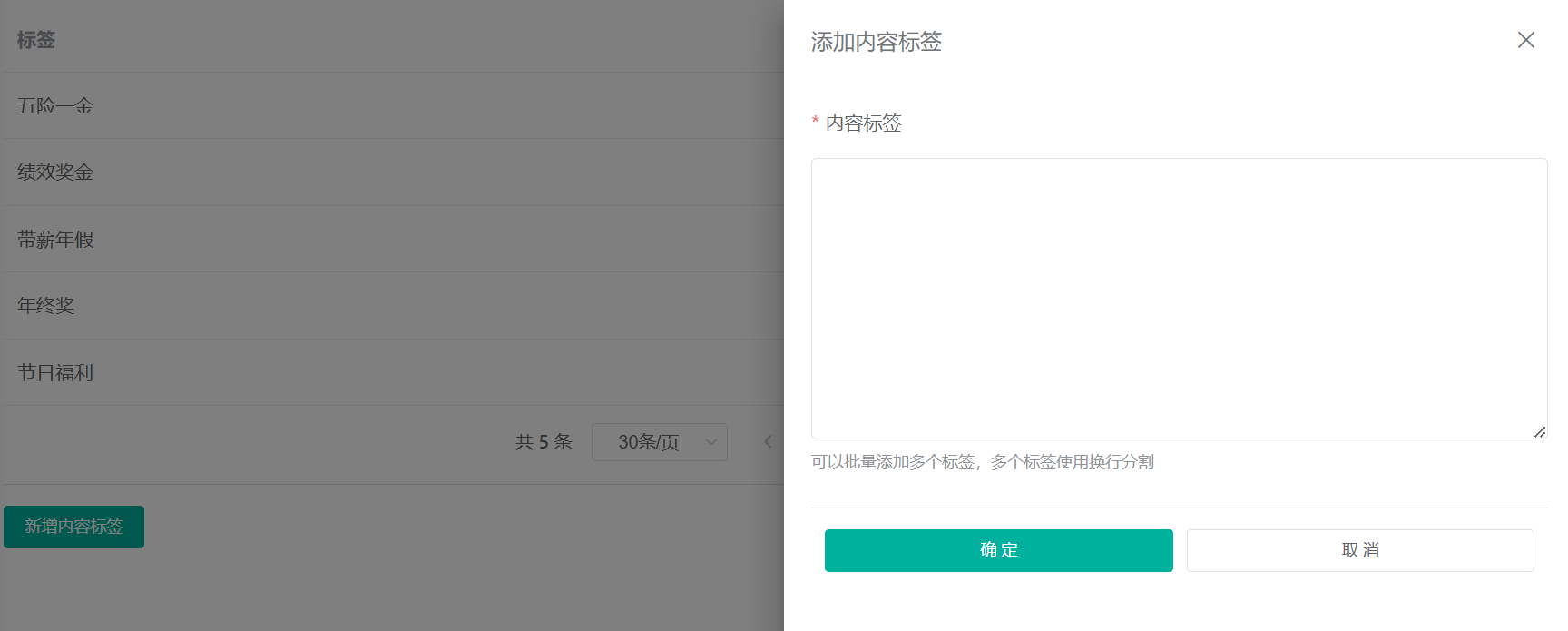1568x631 pixels.
Task: Click the 确定 confirm button
Action: coord(998,550)
